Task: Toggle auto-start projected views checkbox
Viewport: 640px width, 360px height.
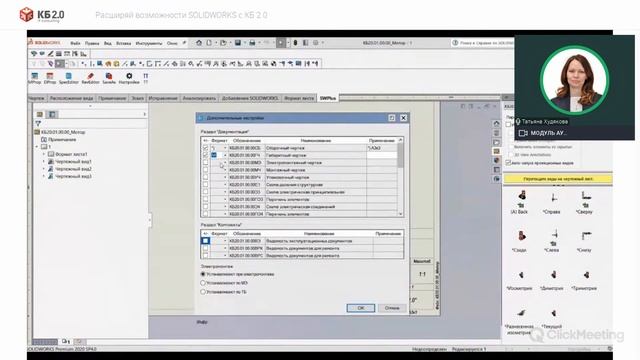Action: pyautogui.click(x=509, y=162)
